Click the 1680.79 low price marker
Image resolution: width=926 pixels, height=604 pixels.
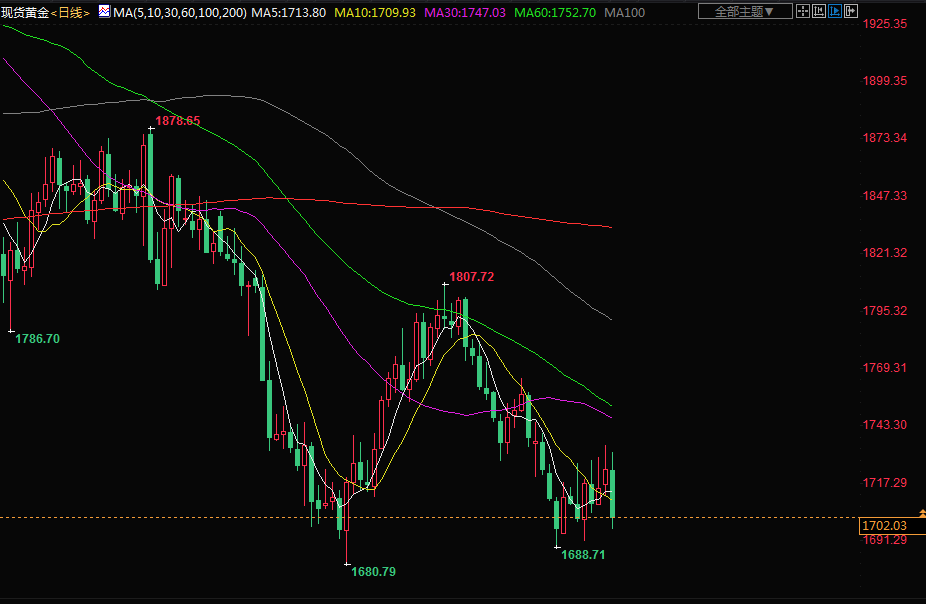373,571
